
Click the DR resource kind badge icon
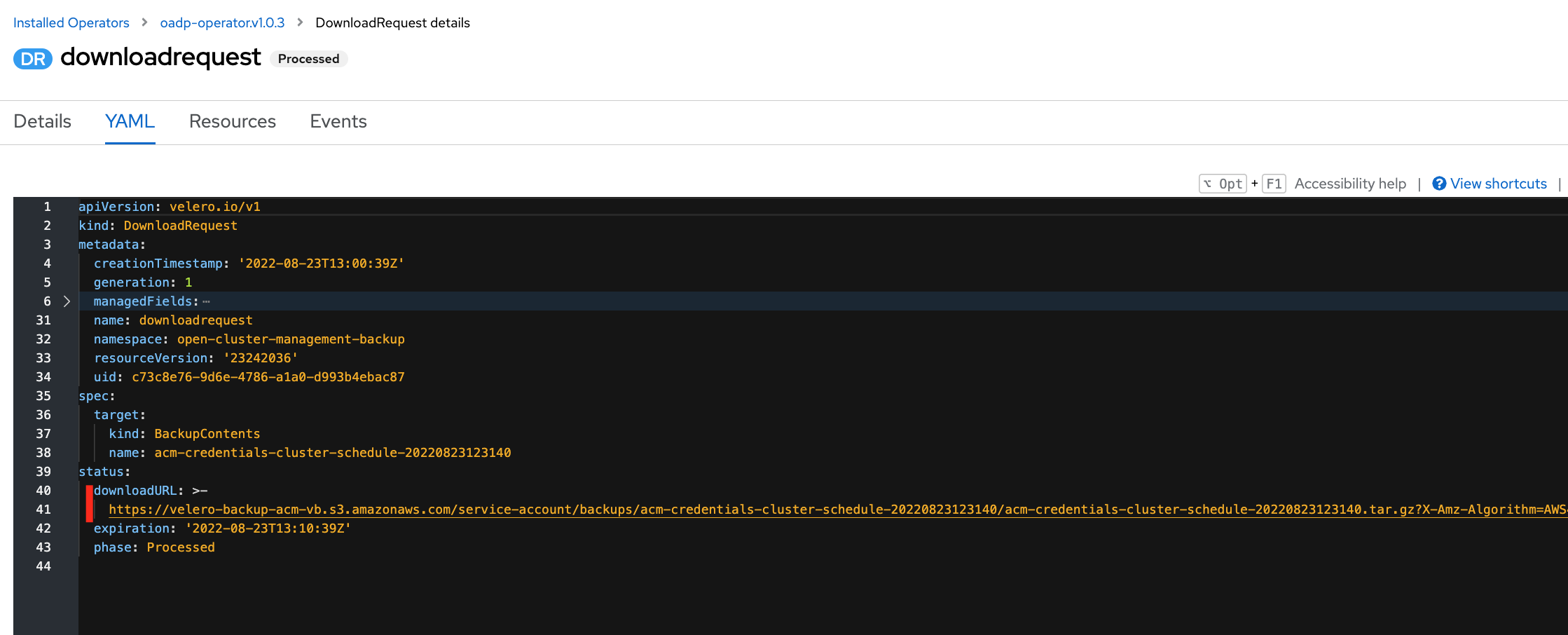[33, 59]
